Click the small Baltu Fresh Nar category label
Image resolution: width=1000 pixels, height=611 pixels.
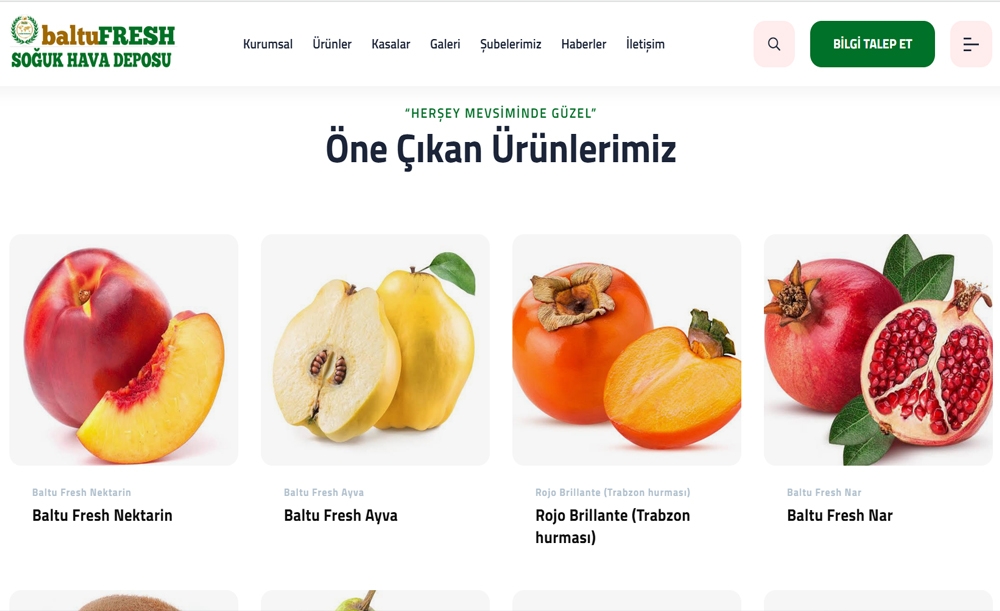824,492
